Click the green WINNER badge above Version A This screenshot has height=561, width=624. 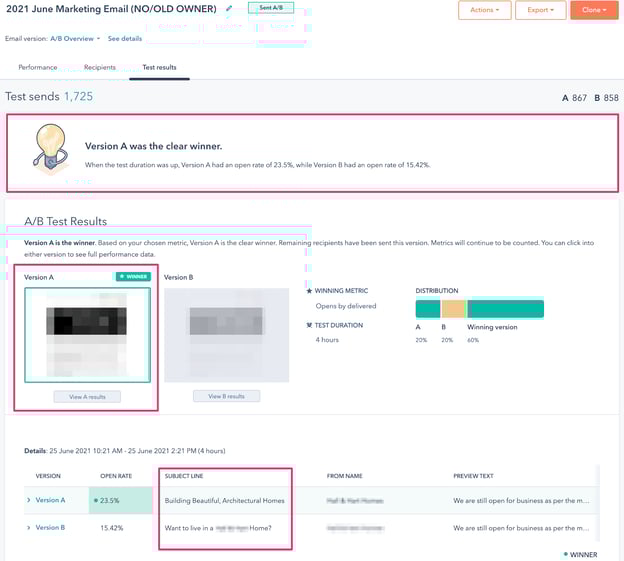tap(132, 276)
